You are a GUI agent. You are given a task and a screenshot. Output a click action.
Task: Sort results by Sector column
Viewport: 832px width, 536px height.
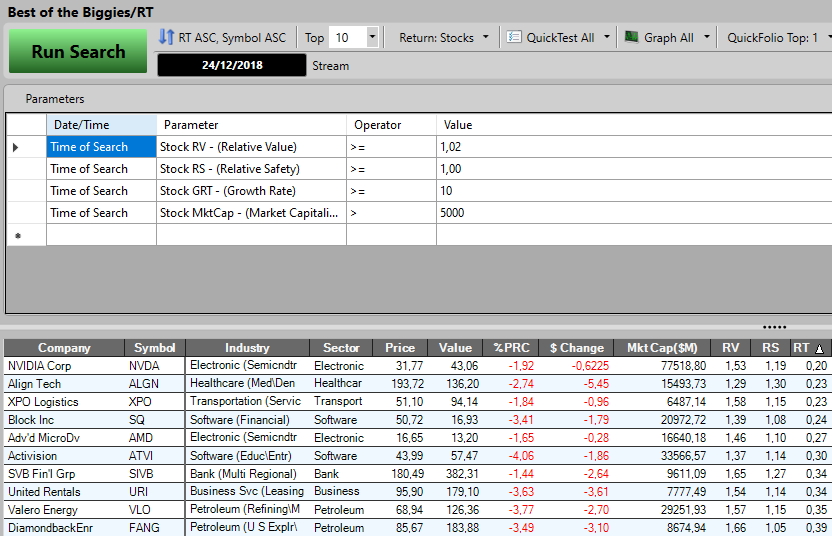341,348
